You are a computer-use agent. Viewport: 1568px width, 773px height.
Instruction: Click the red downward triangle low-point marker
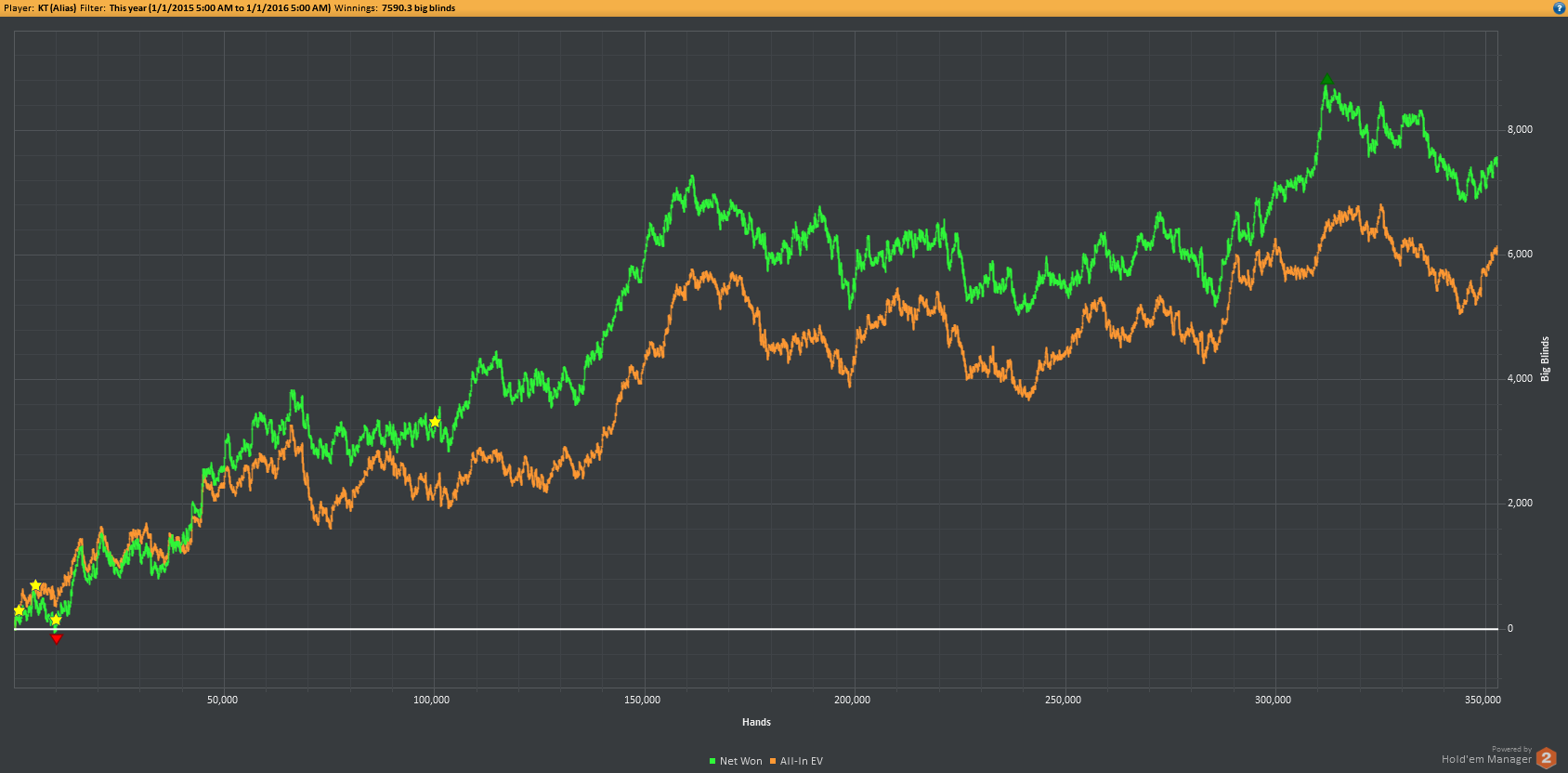57,639
